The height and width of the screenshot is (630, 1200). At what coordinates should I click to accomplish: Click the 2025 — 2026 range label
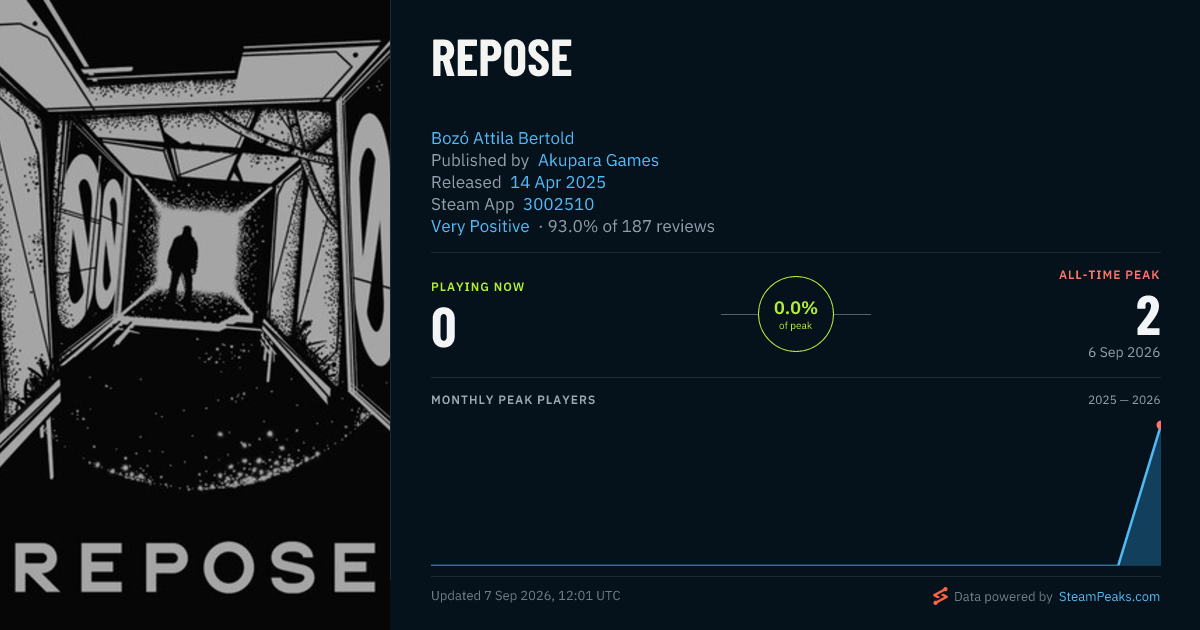[1124, 400]
